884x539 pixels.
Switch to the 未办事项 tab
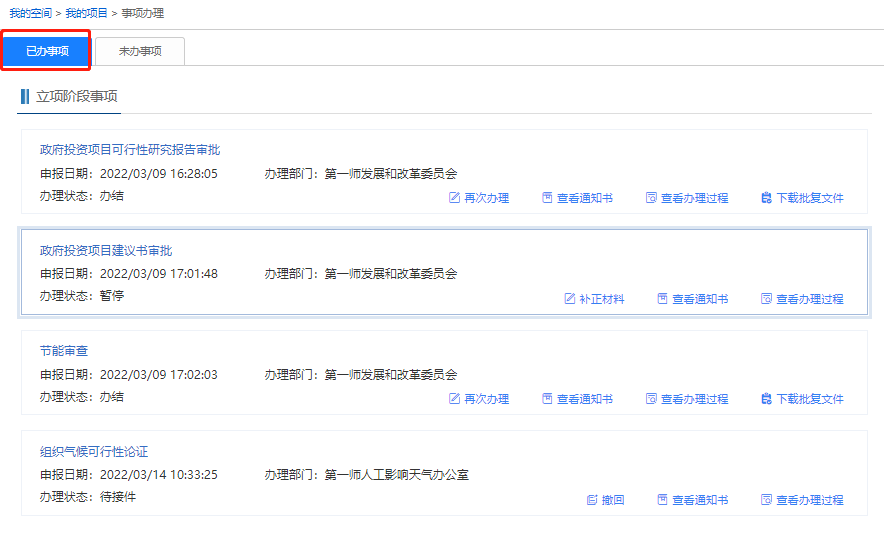click(140, 51)
